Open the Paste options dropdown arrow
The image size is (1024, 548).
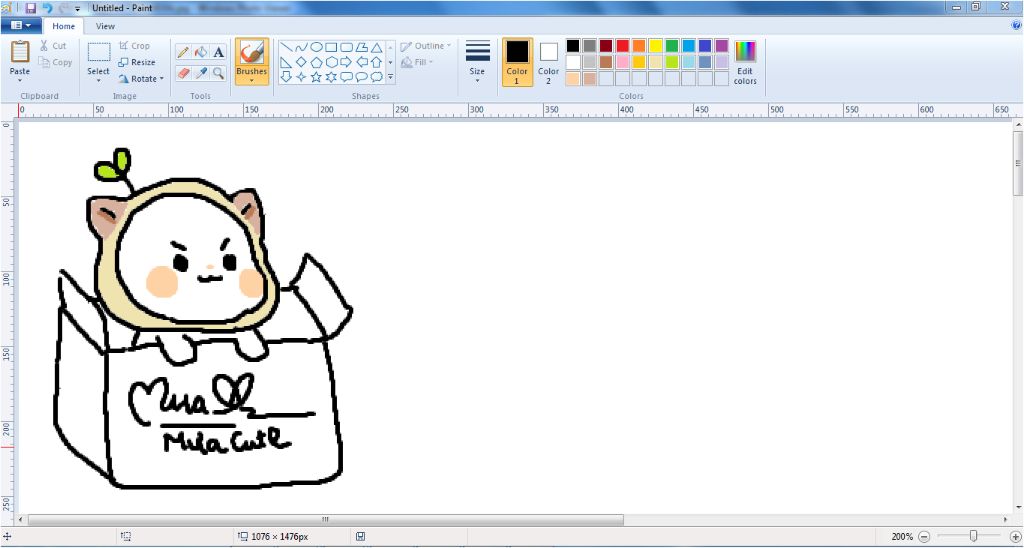(x=20, y=80)
